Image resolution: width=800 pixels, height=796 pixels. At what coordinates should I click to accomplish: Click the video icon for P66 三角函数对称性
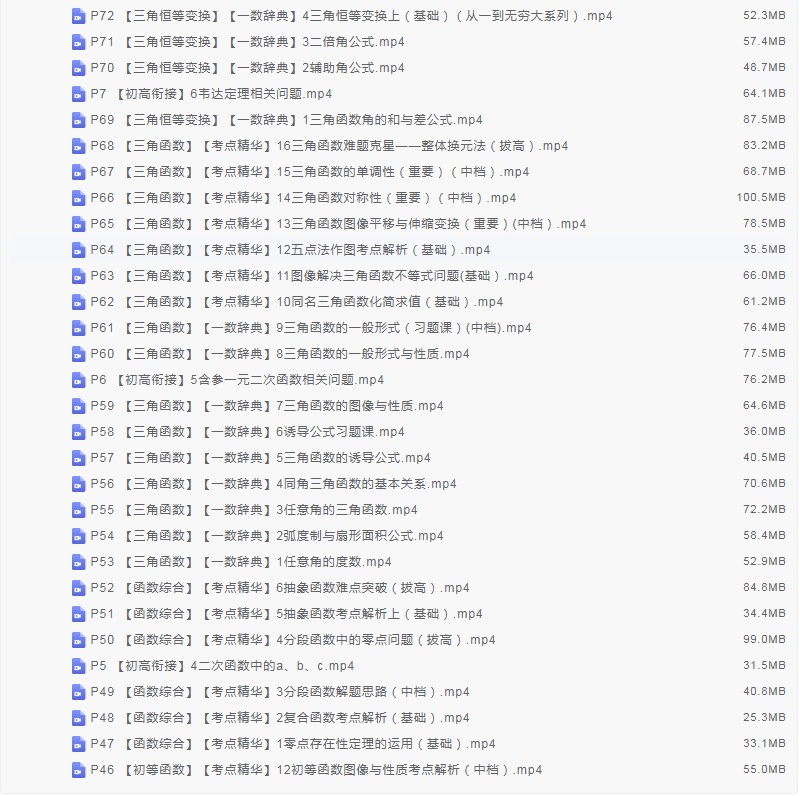coord(78,198)
